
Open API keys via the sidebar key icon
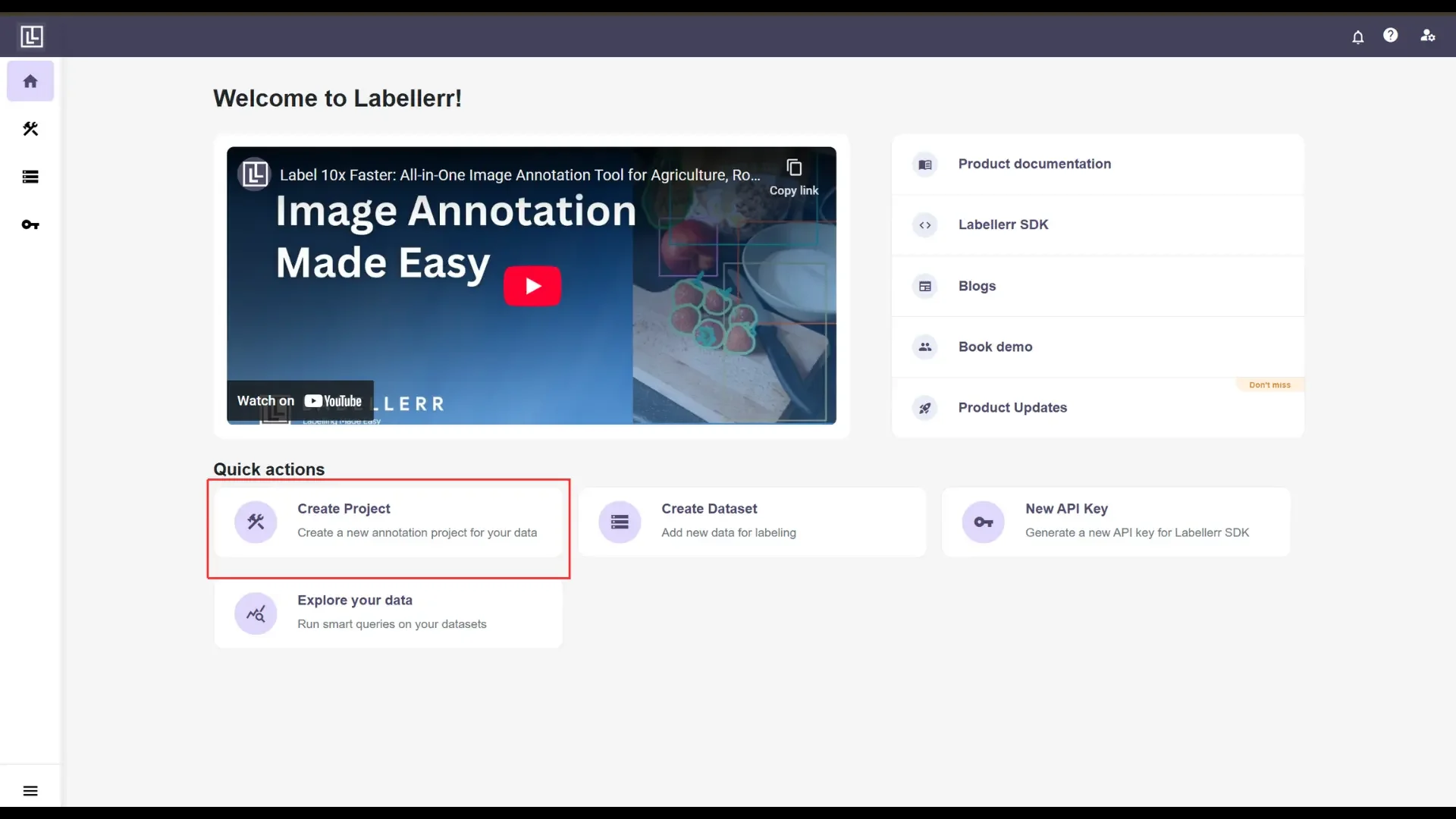pyautogui.click(x=30, y=224)
